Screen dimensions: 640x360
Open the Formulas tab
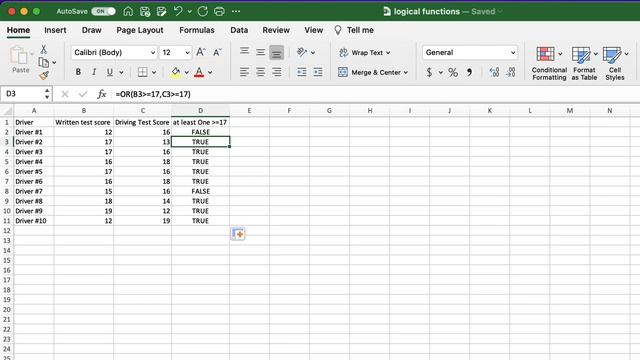click(x=197, y=30)
